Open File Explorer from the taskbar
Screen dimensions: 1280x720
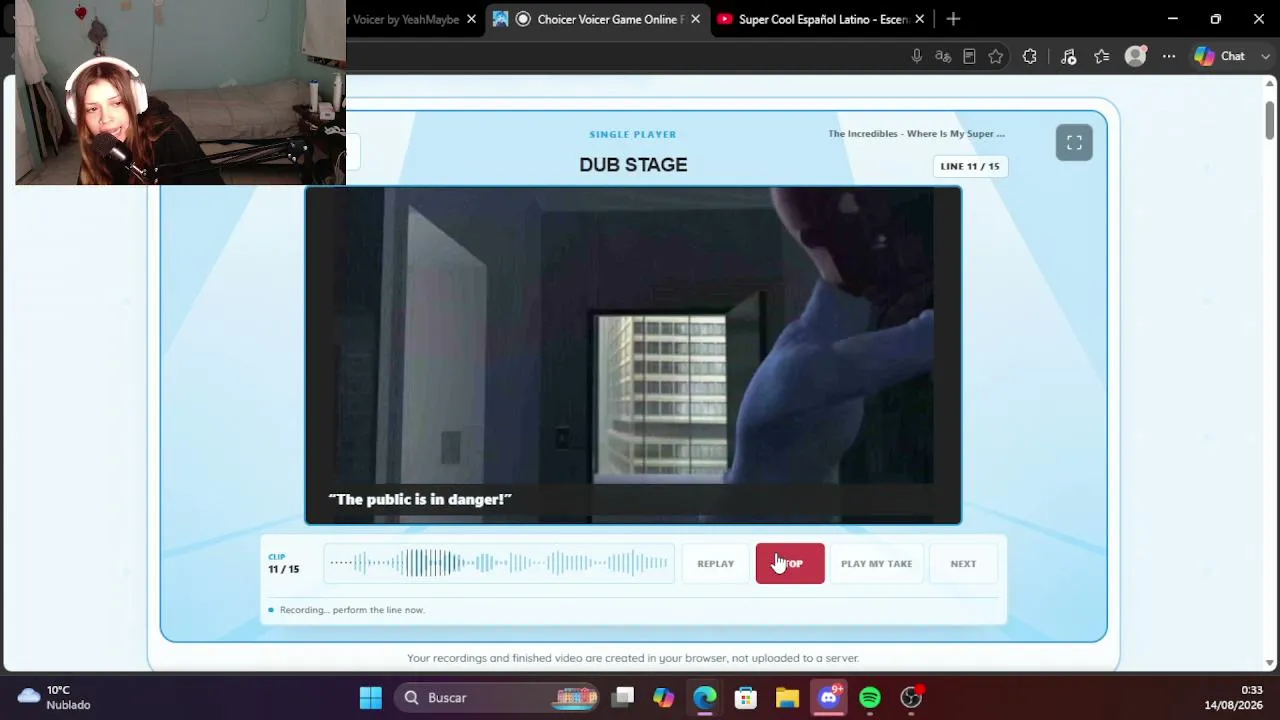pos(787,697)
